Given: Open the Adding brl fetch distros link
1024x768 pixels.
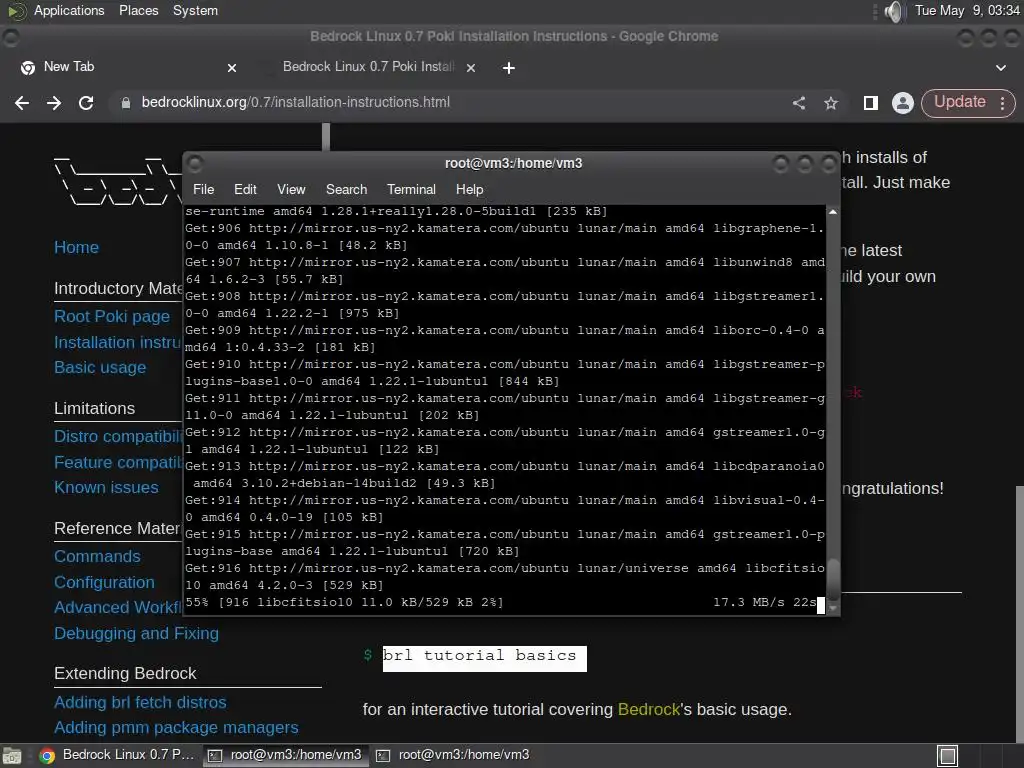Looking at the screenshot, I should 140,703.
